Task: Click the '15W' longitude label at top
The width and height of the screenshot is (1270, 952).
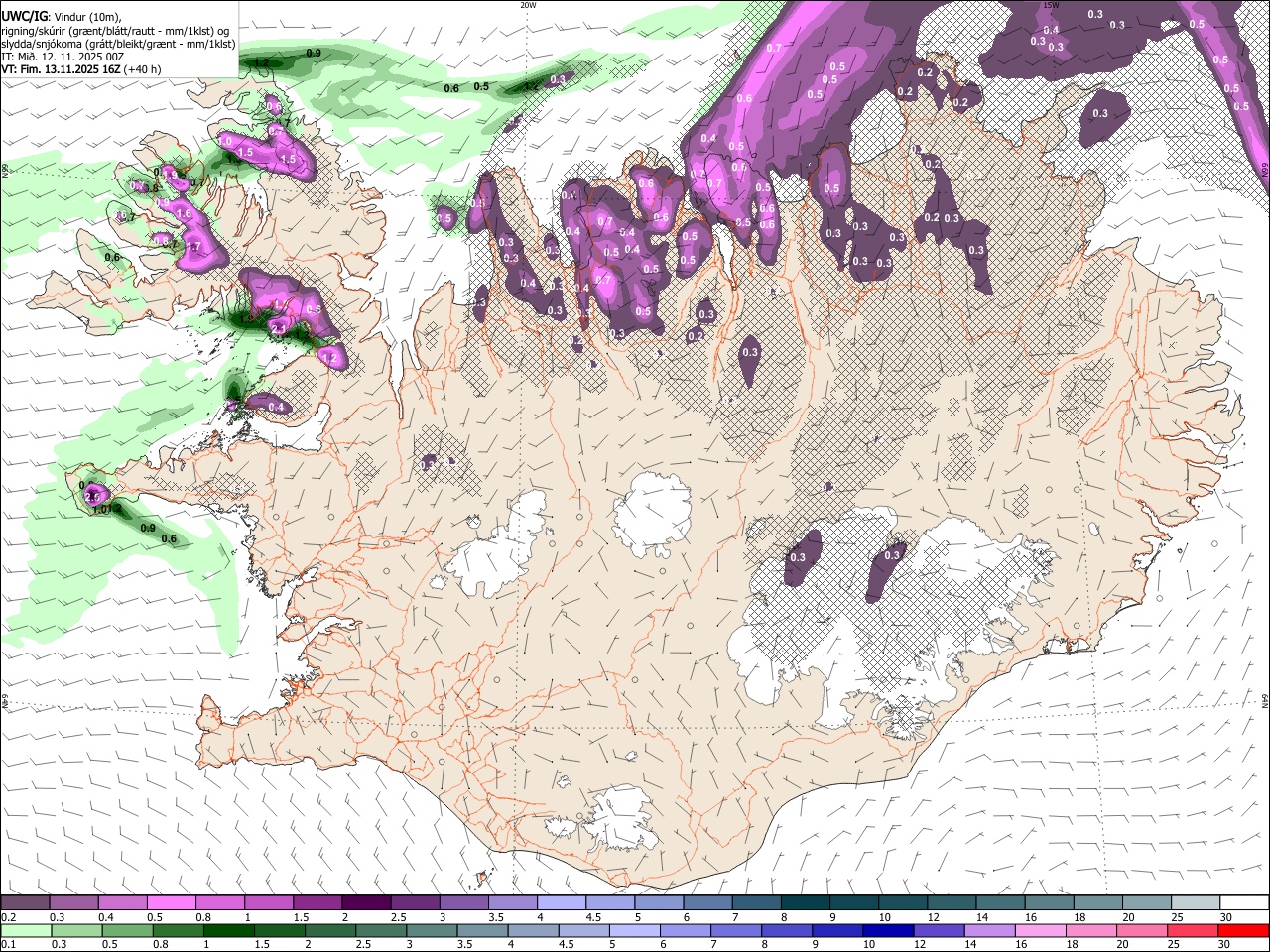Action: pos(1051,5)
